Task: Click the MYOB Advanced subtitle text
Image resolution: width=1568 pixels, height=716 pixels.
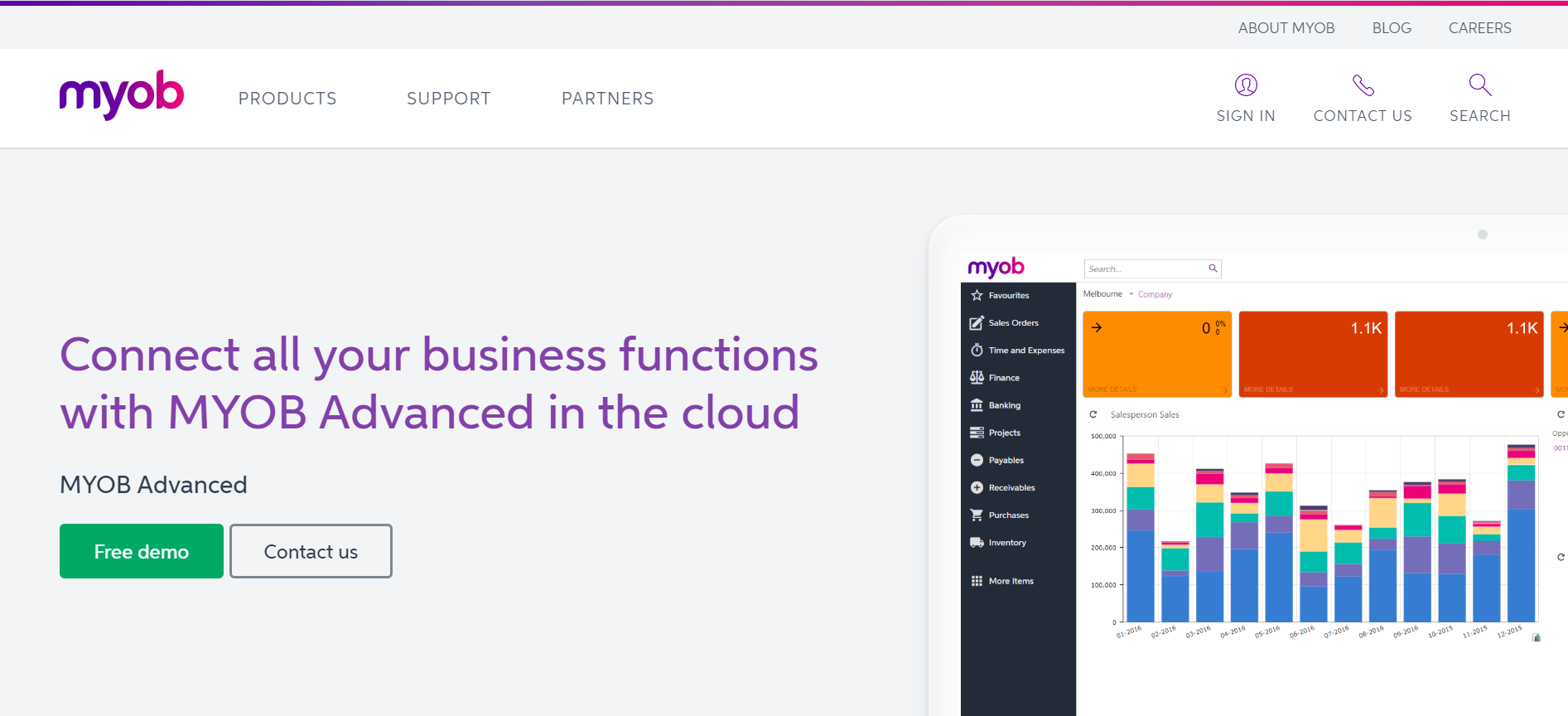Action: point(153,485)
